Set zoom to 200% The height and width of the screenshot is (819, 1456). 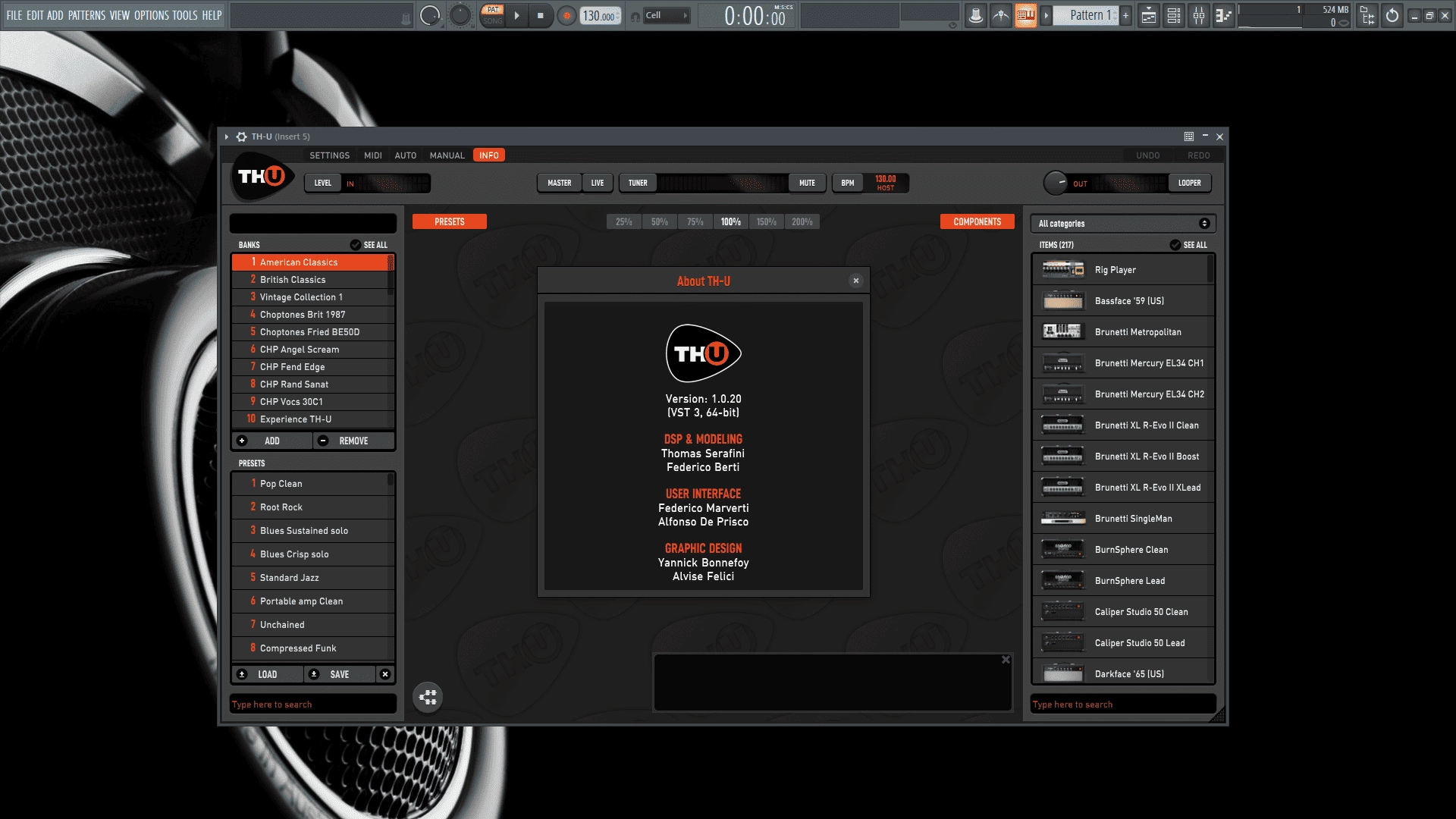click(x=802, y=221)
